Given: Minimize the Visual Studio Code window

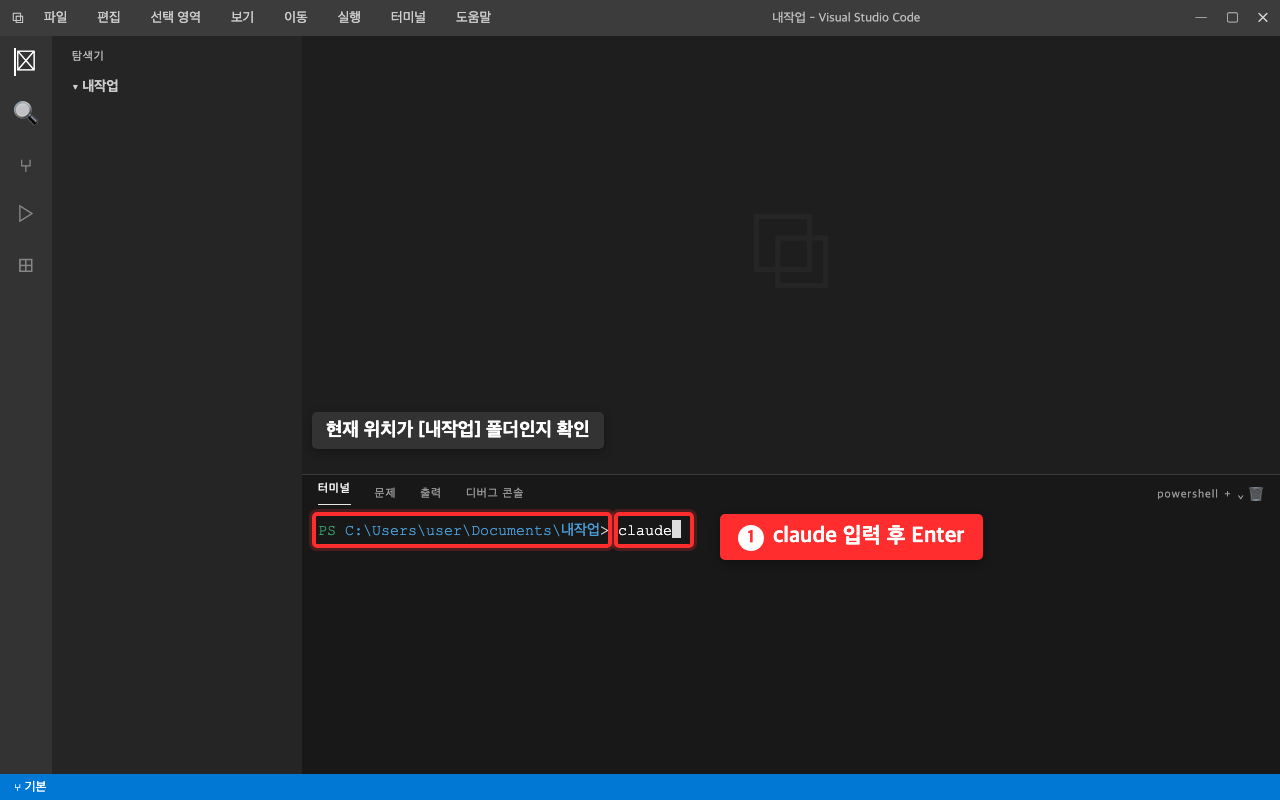Looking at the screenshot, I should pos(1201,17).
